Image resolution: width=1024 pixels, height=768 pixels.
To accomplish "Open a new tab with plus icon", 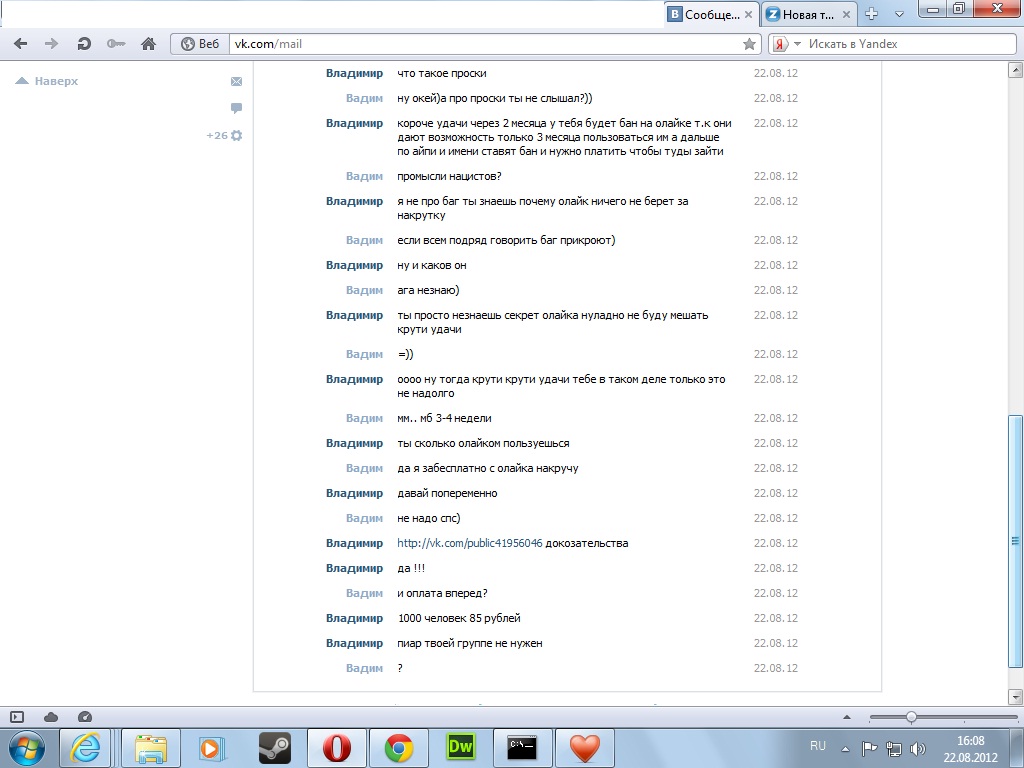I will 871,14.
